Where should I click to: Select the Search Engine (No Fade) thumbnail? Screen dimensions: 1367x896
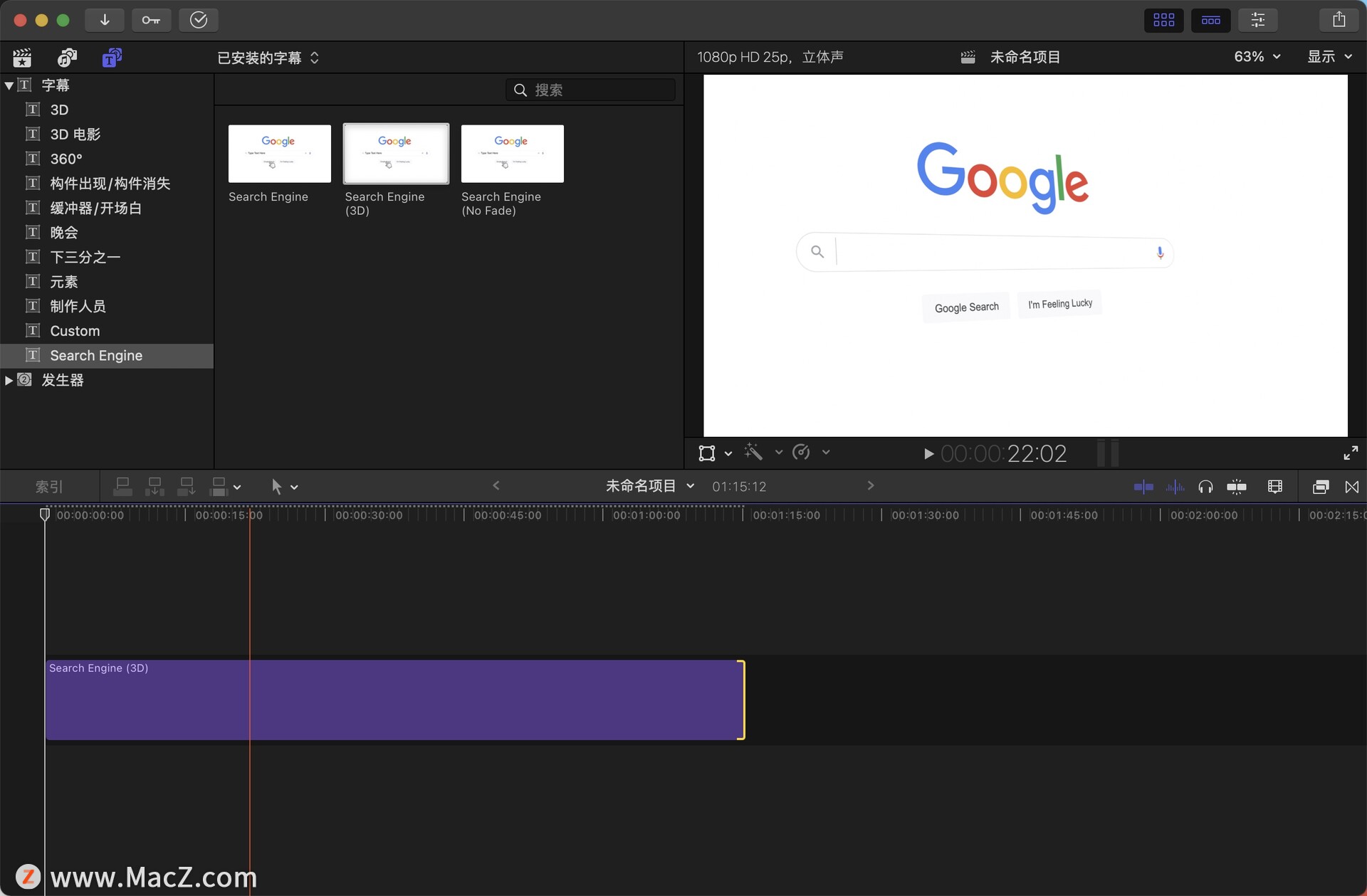tap(513, 154)
